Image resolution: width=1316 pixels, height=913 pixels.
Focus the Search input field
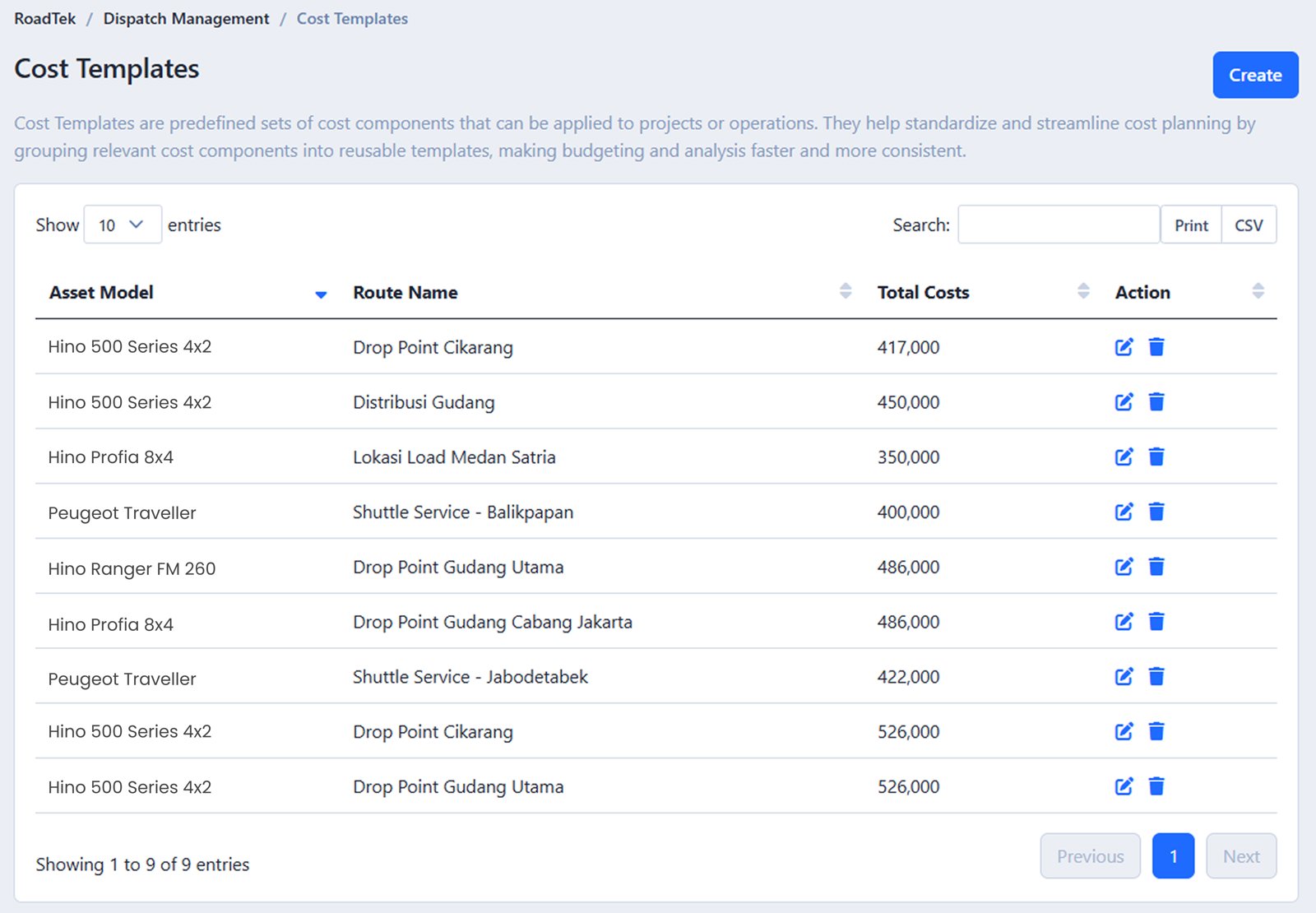(x=1058, y=225)
